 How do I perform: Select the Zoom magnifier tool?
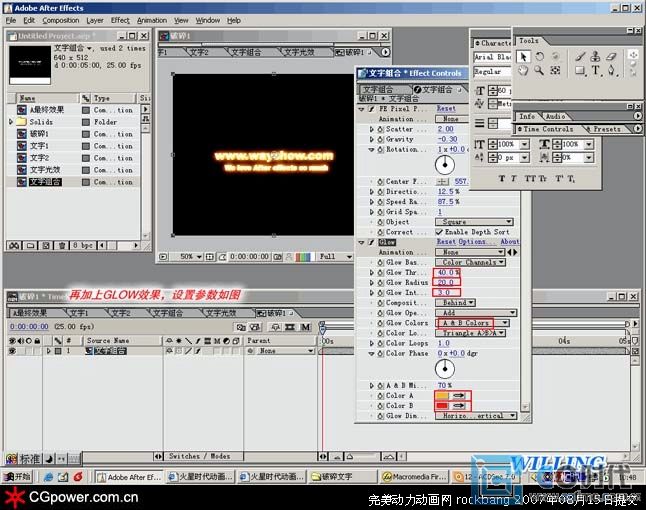pyautogui.click(x=539, y=71)
